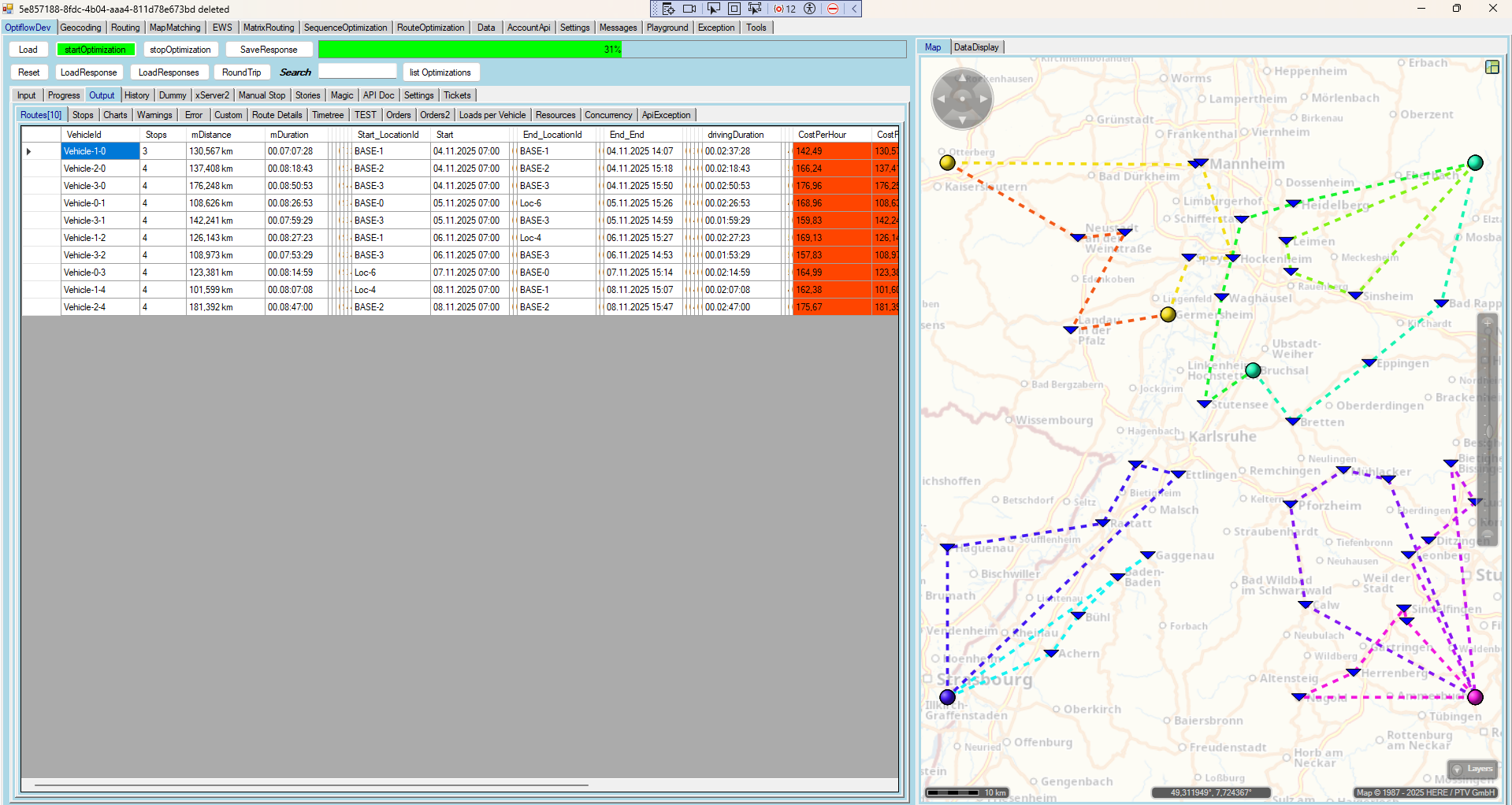
Task: Open the Route Details tab
Action: point(277,115)
